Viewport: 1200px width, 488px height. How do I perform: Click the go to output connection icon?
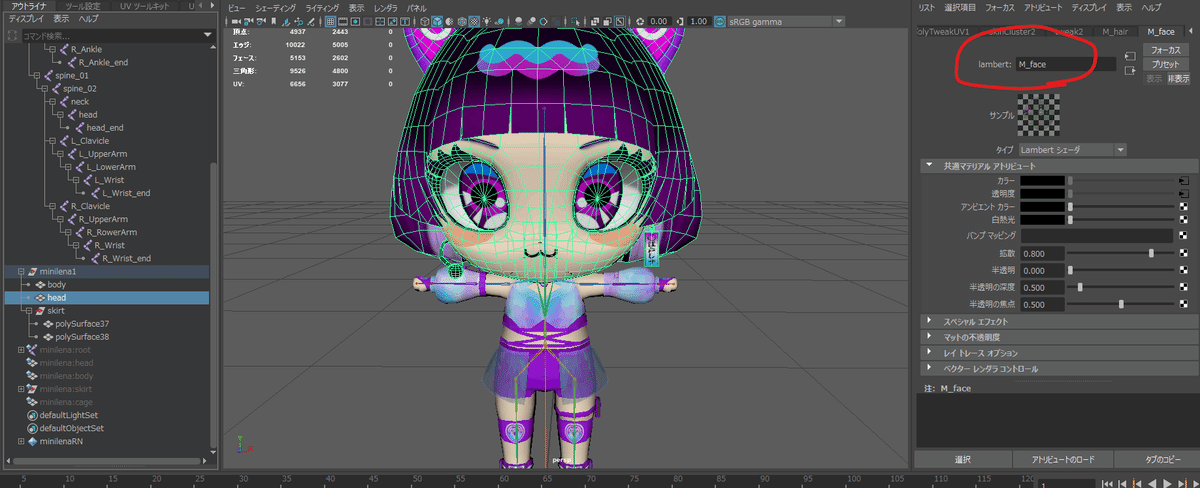pos(1130,70)
